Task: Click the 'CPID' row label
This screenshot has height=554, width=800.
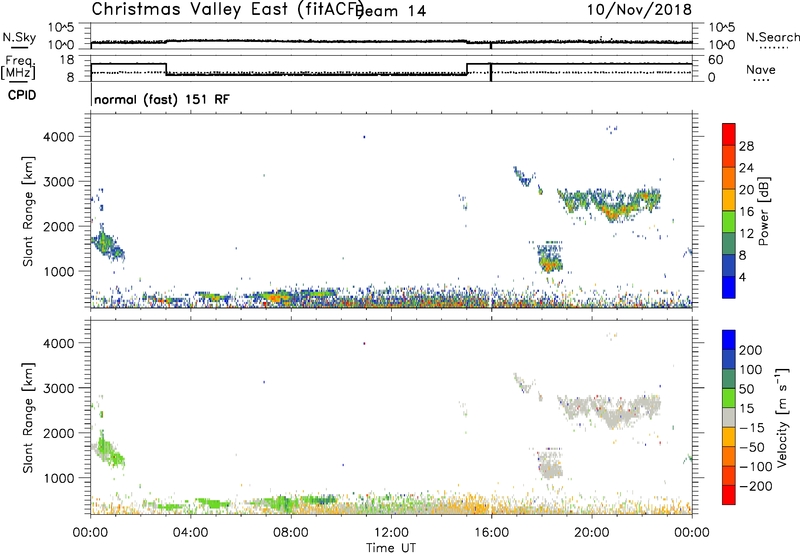Action: tap(22, 95)
